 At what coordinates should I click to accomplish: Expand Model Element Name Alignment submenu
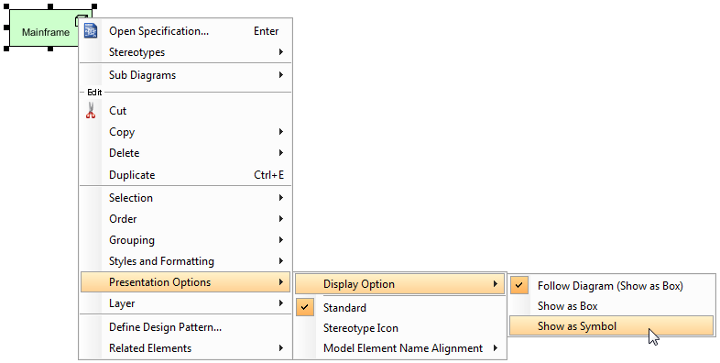point(399,348)
